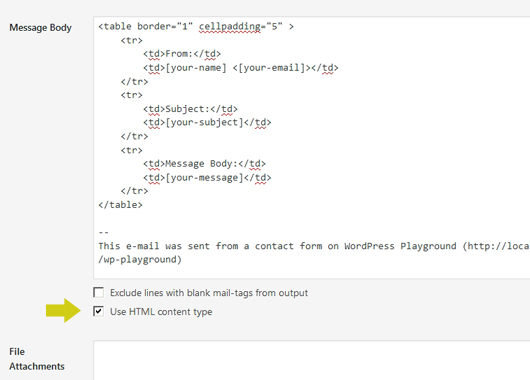Click the 'Exclude lines with blank mail-tags' label
Screen dimensions: 530x380
[x=209, y=293]
